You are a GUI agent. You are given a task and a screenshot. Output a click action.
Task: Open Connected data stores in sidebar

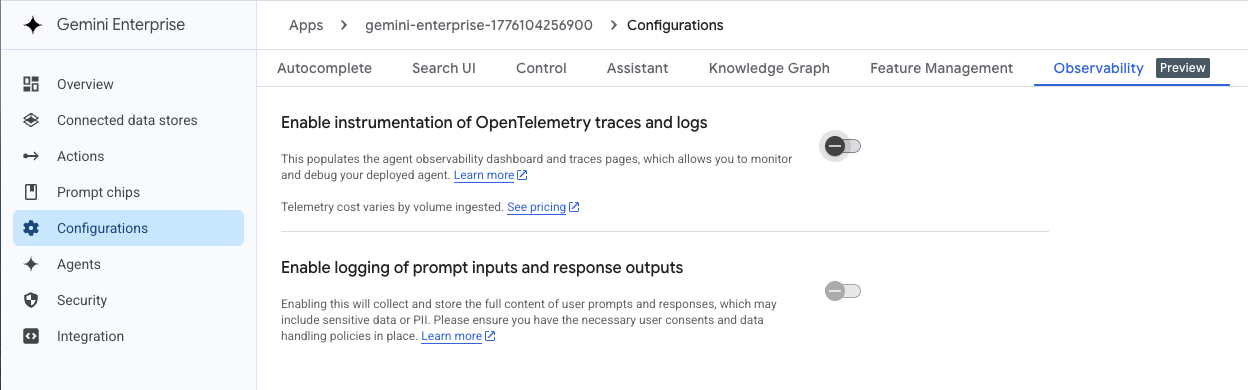tap(128, 120)
